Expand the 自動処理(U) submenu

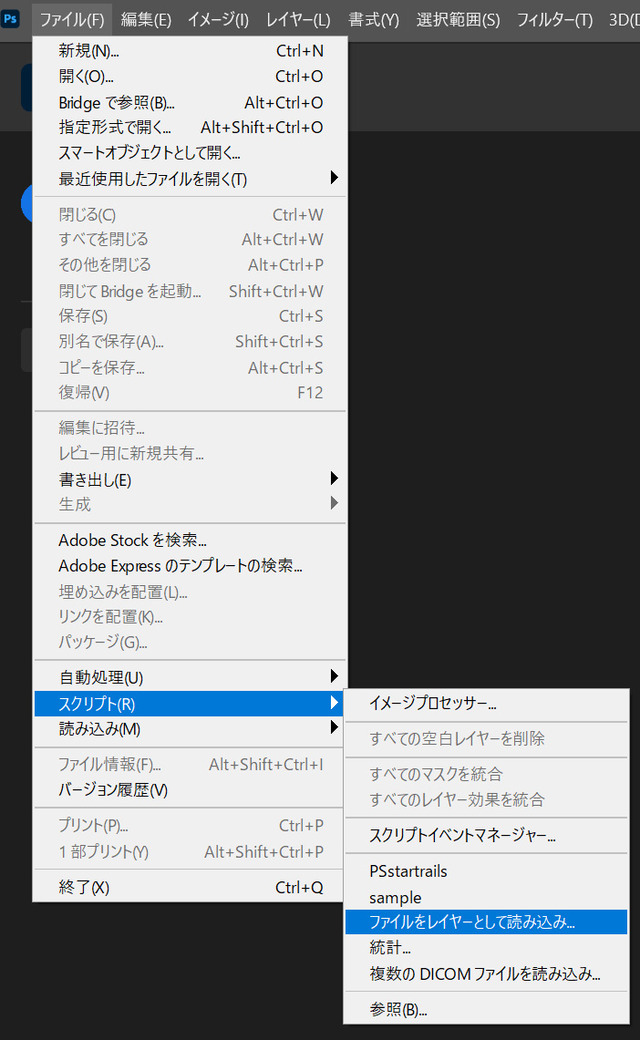click(190, 677)
